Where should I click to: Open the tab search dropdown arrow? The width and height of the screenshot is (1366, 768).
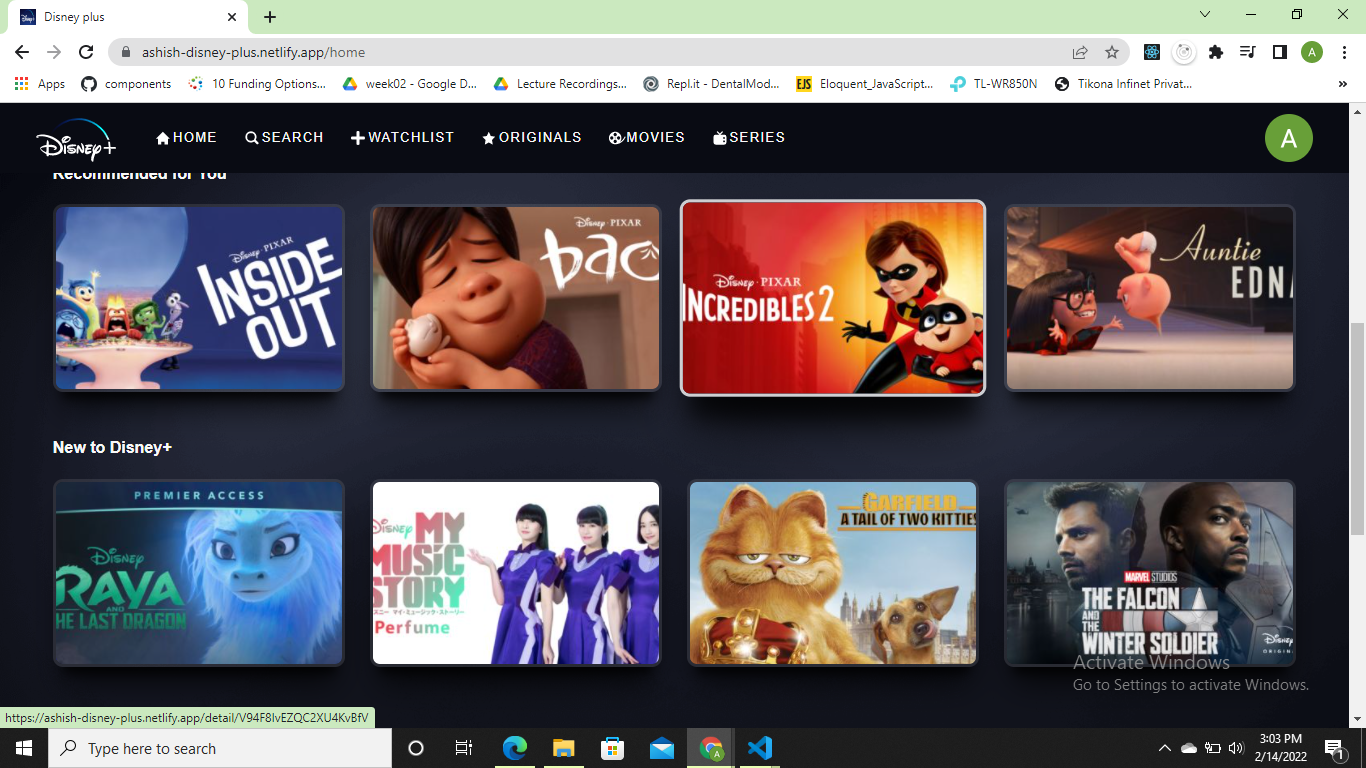pyautogui.click(x=1205, y=15)
